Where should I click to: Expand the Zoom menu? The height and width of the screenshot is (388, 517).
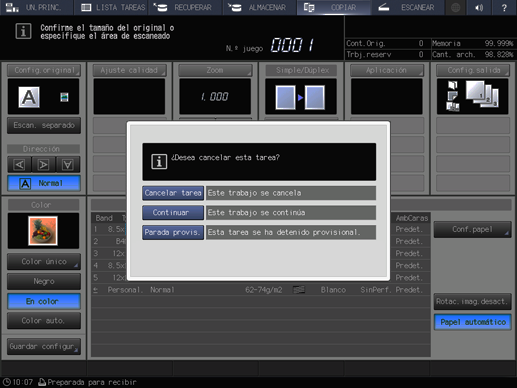(215, 70)
